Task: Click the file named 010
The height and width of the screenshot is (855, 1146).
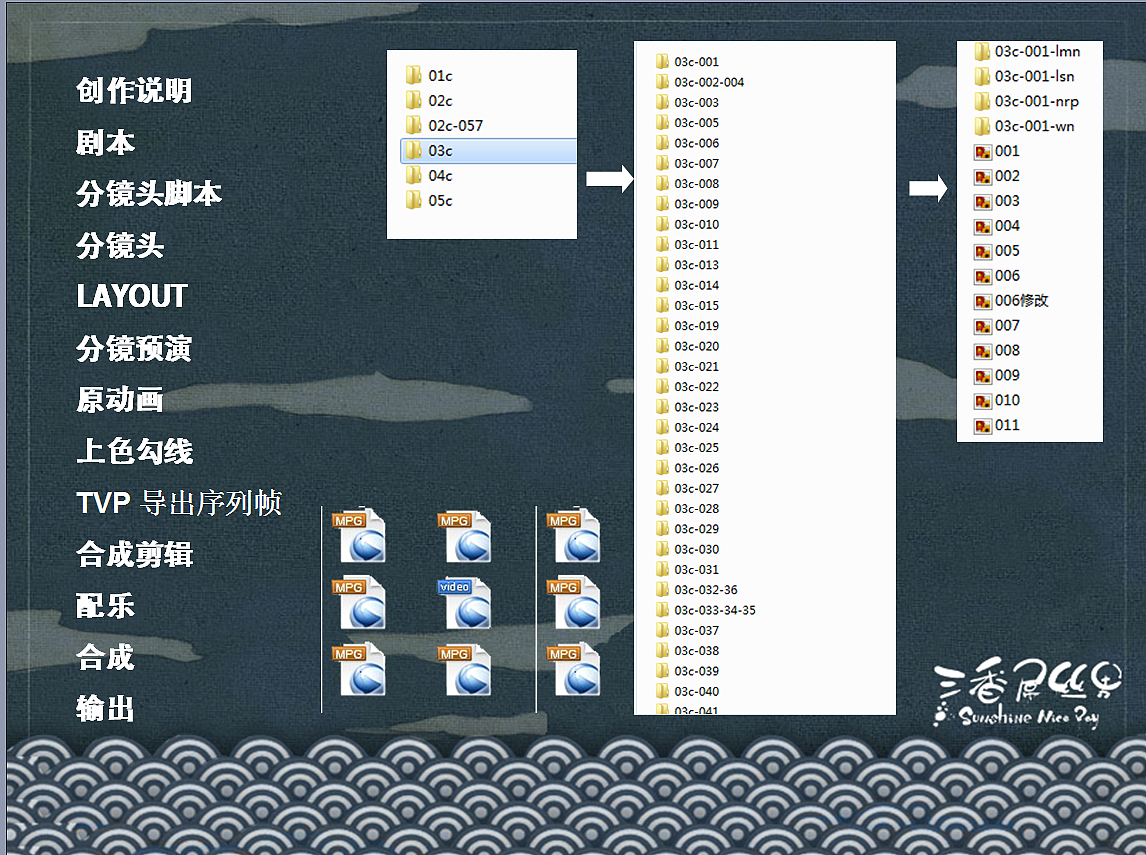Action: [1007, 400]
